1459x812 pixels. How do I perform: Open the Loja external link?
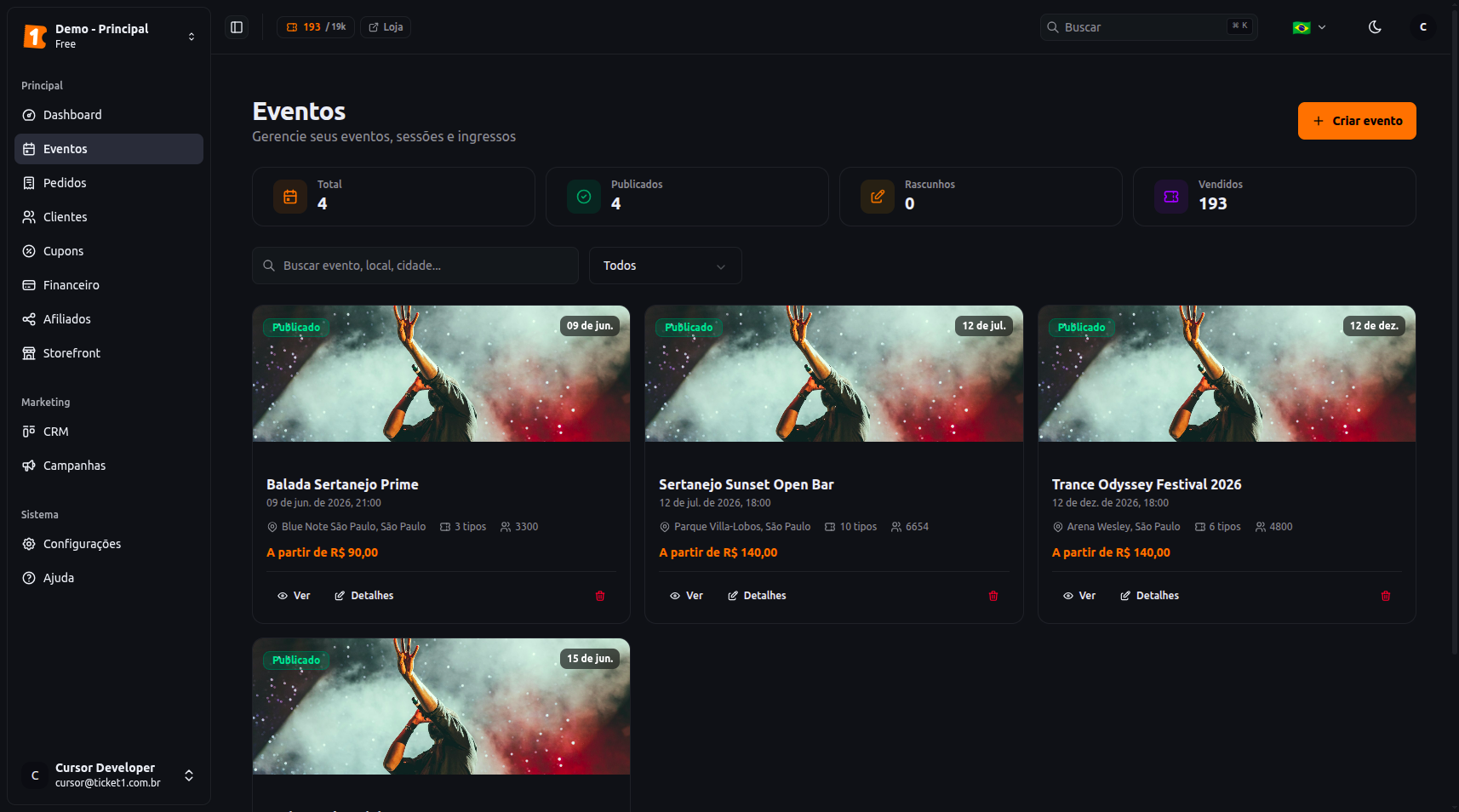tap(386, 27)
